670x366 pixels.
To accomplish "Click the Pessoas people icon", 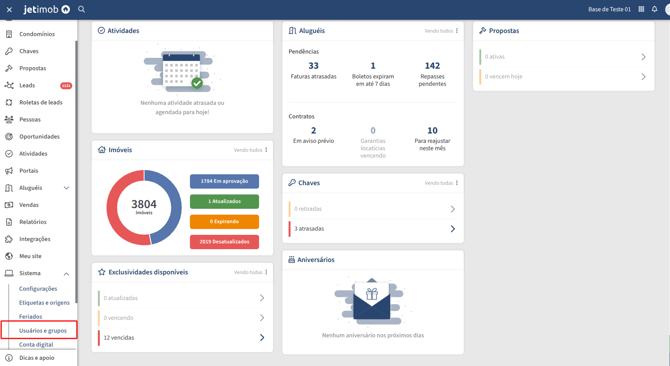I will [9, 119].
